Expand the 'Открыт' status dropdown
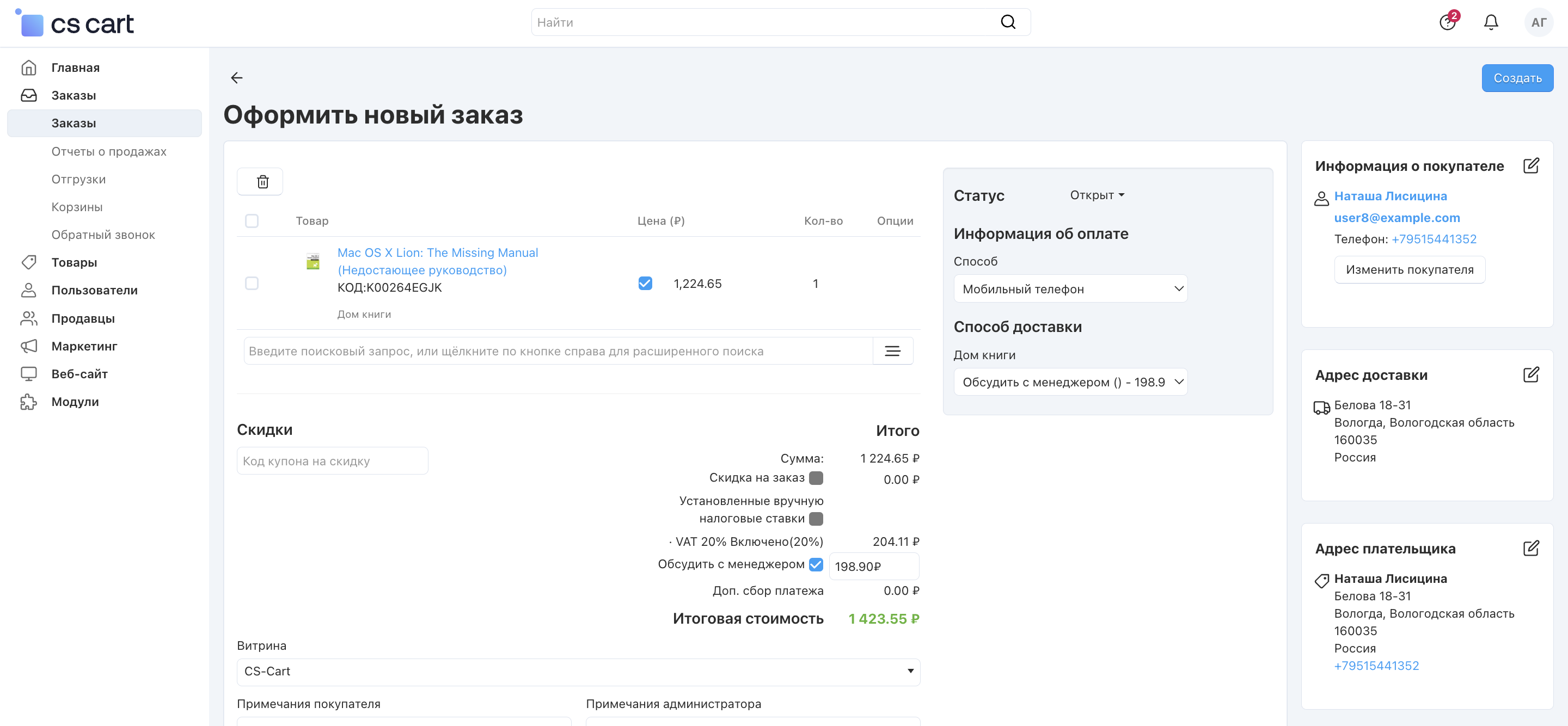Viewport: 1568px width, 726px height. click(x=1097, y=195)
